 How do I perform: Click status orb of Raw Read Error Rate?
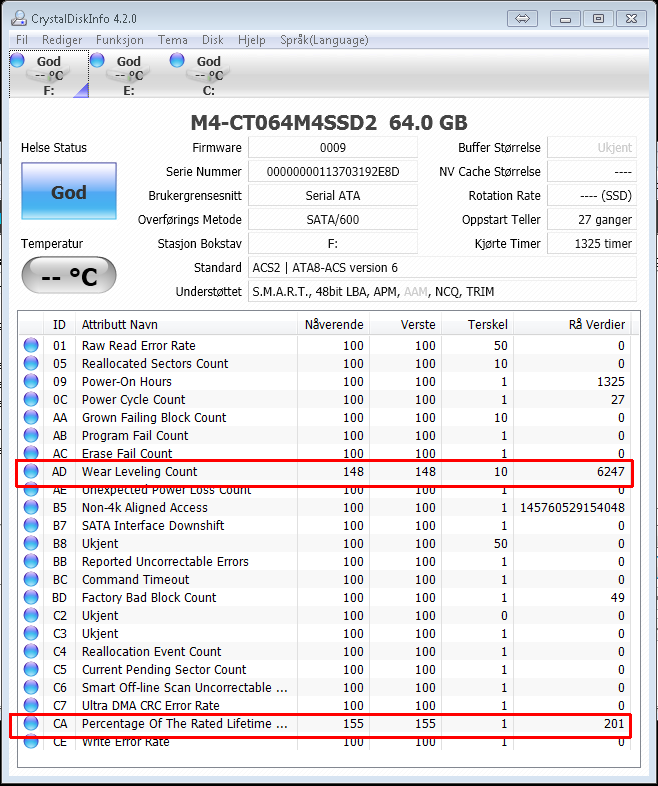point(31,345)
